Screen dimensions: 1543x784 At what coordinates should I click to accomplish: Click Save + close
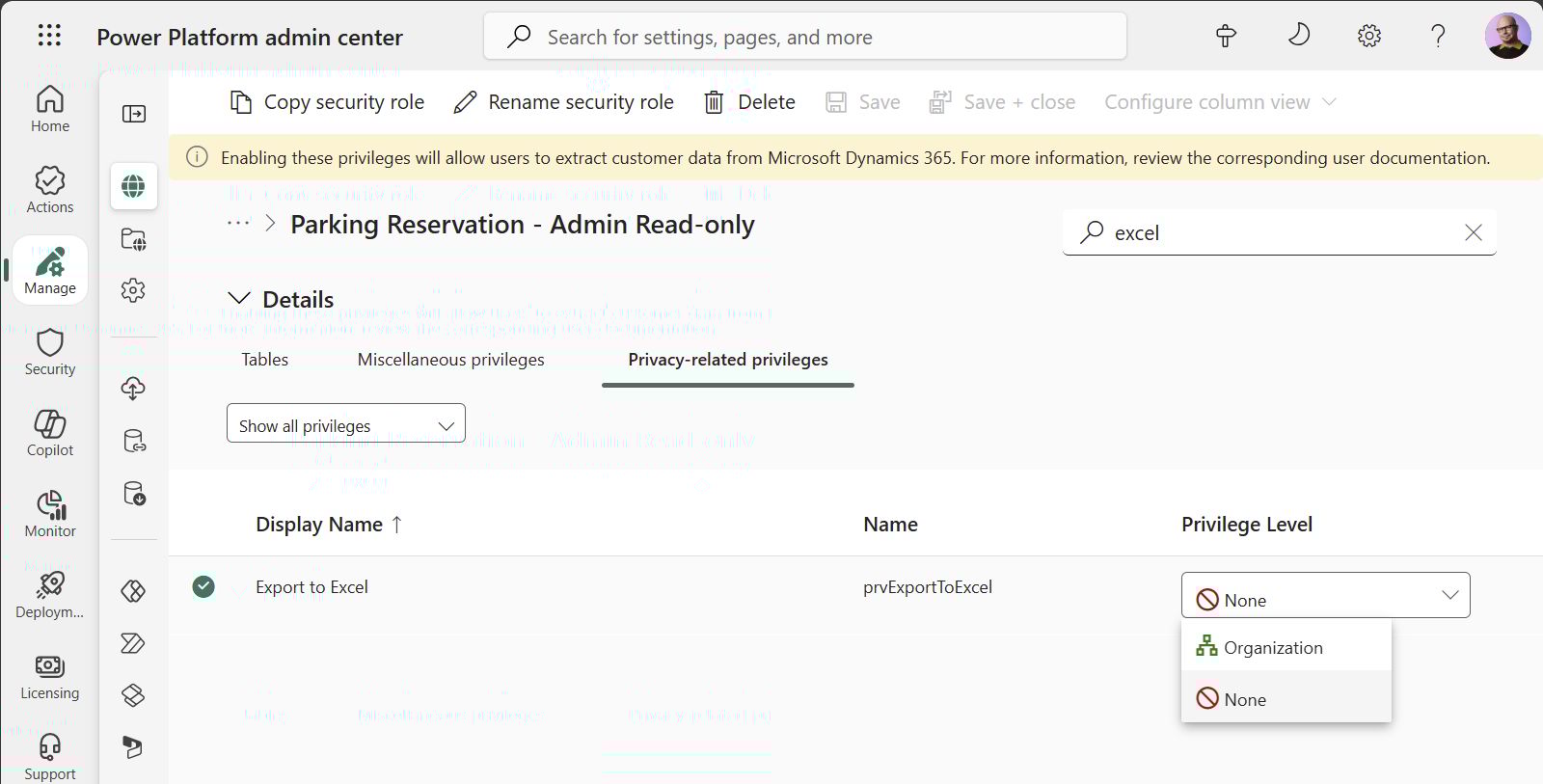tap(1002, 102)
